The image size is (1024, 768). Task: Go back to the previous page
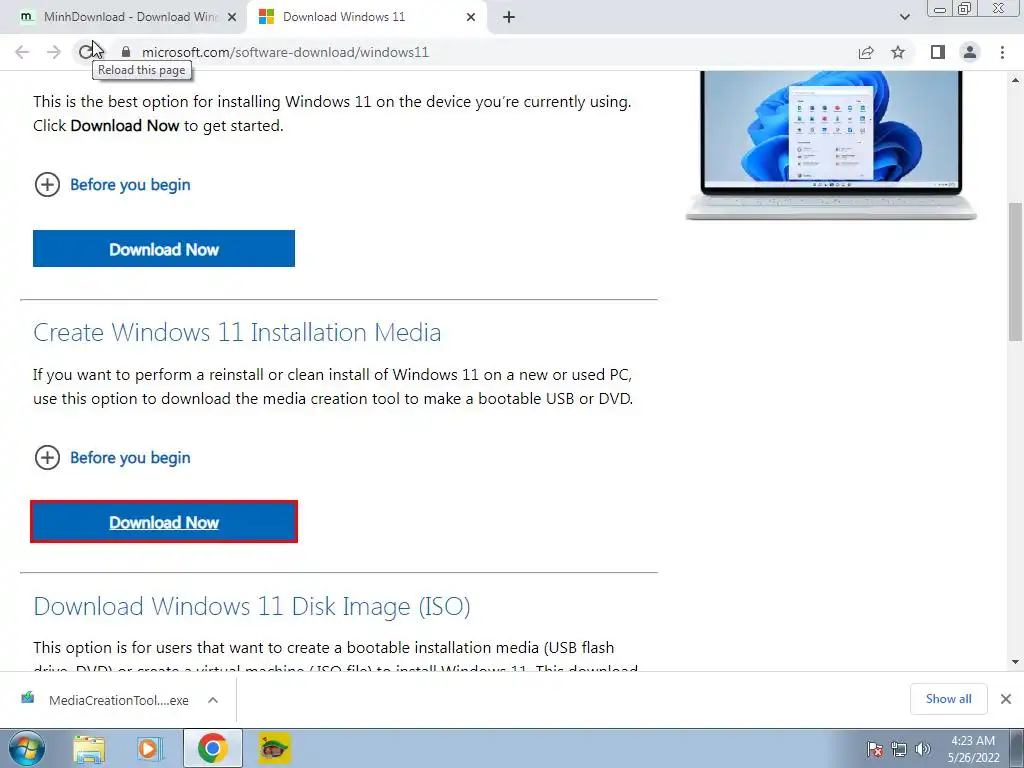(x=22, y=52)
